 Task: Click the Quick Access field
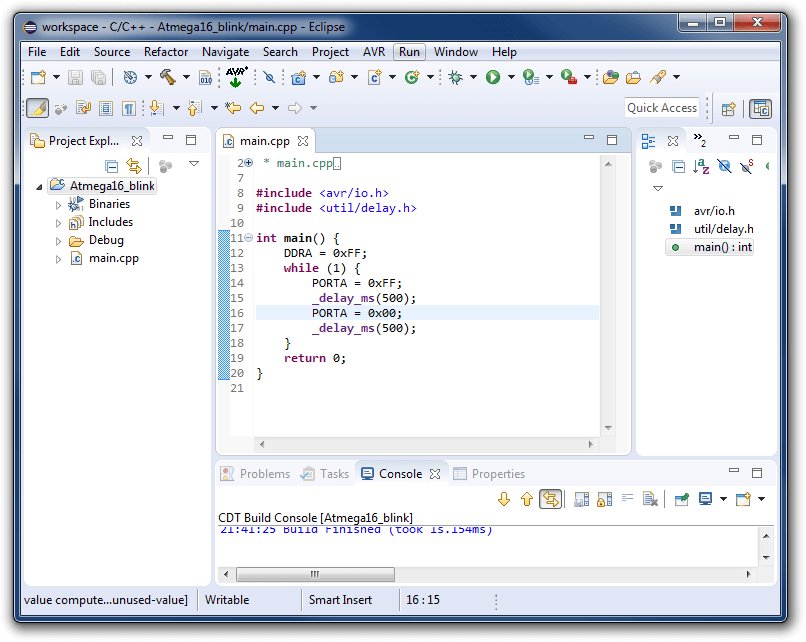(x=662, y=108)
